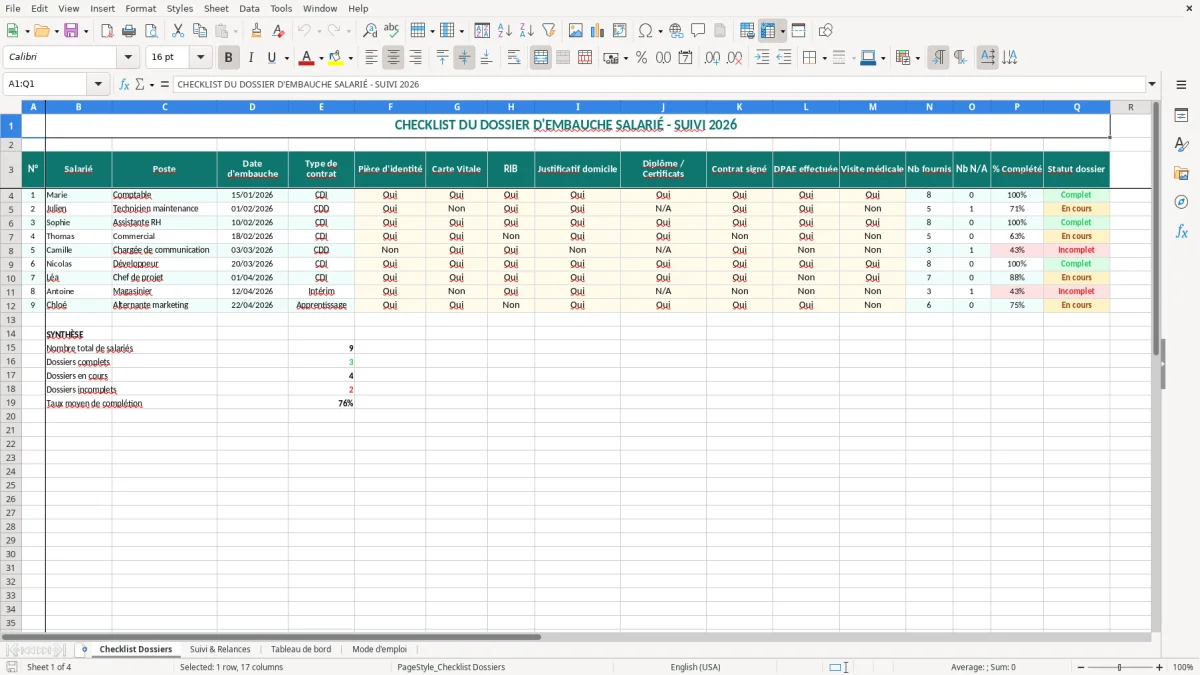This screenshot has width=1200, height=675.
Task: Open the sidebar Properties panel
Action: click(x=1181, y=115)
